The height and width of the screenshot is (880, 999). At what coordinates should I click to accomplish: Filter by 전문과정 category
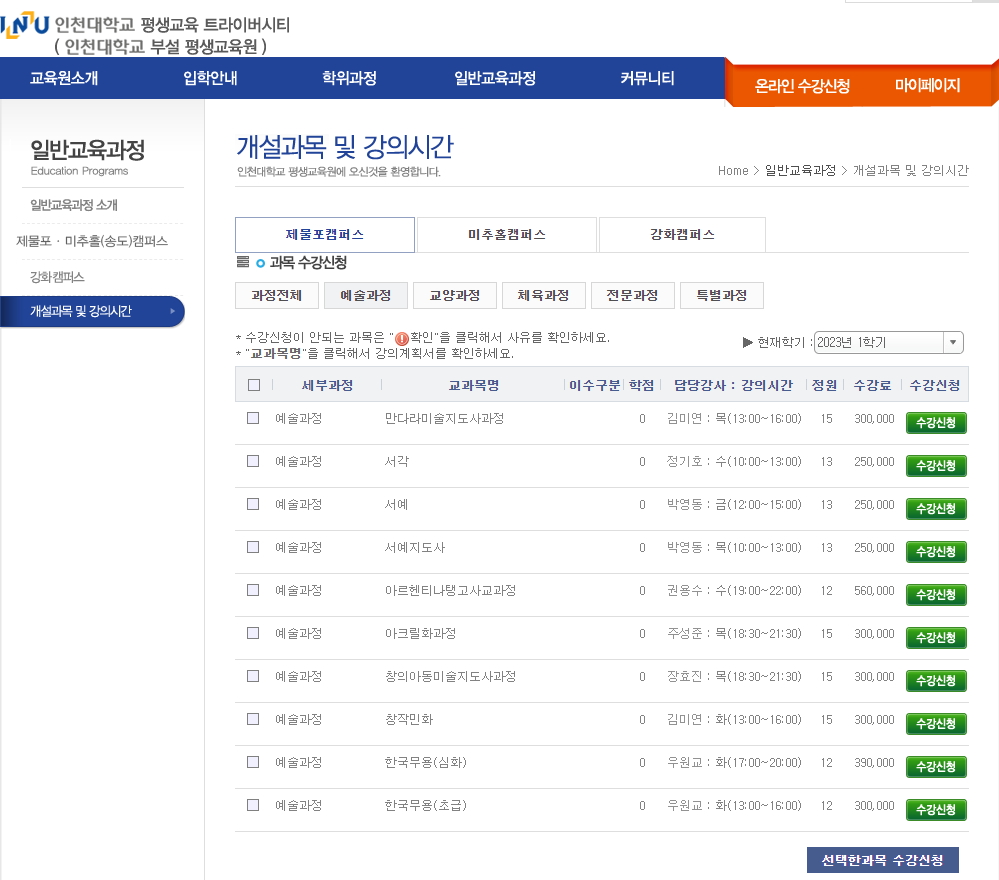(632, 296)
